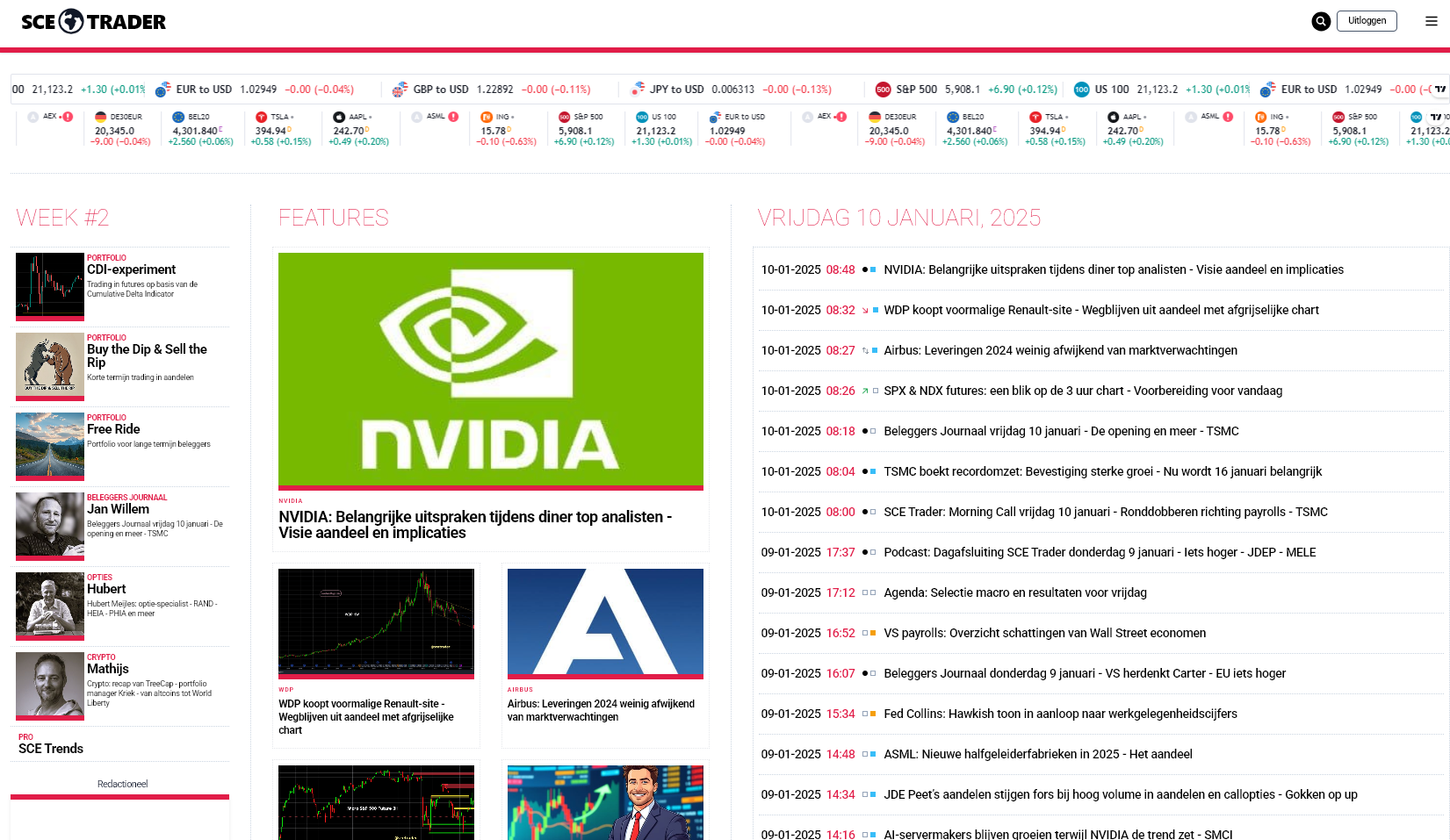
Task: Open the search magnifier icon
Action: tap(1321, 21)
